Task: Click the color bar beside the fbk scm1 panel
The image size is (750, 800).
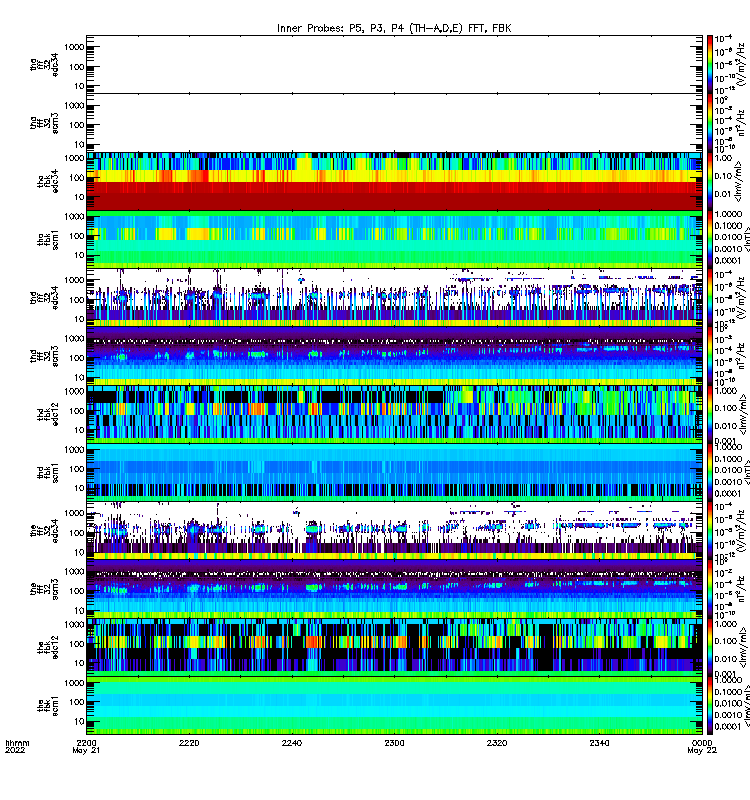Action: coord(710,705)
